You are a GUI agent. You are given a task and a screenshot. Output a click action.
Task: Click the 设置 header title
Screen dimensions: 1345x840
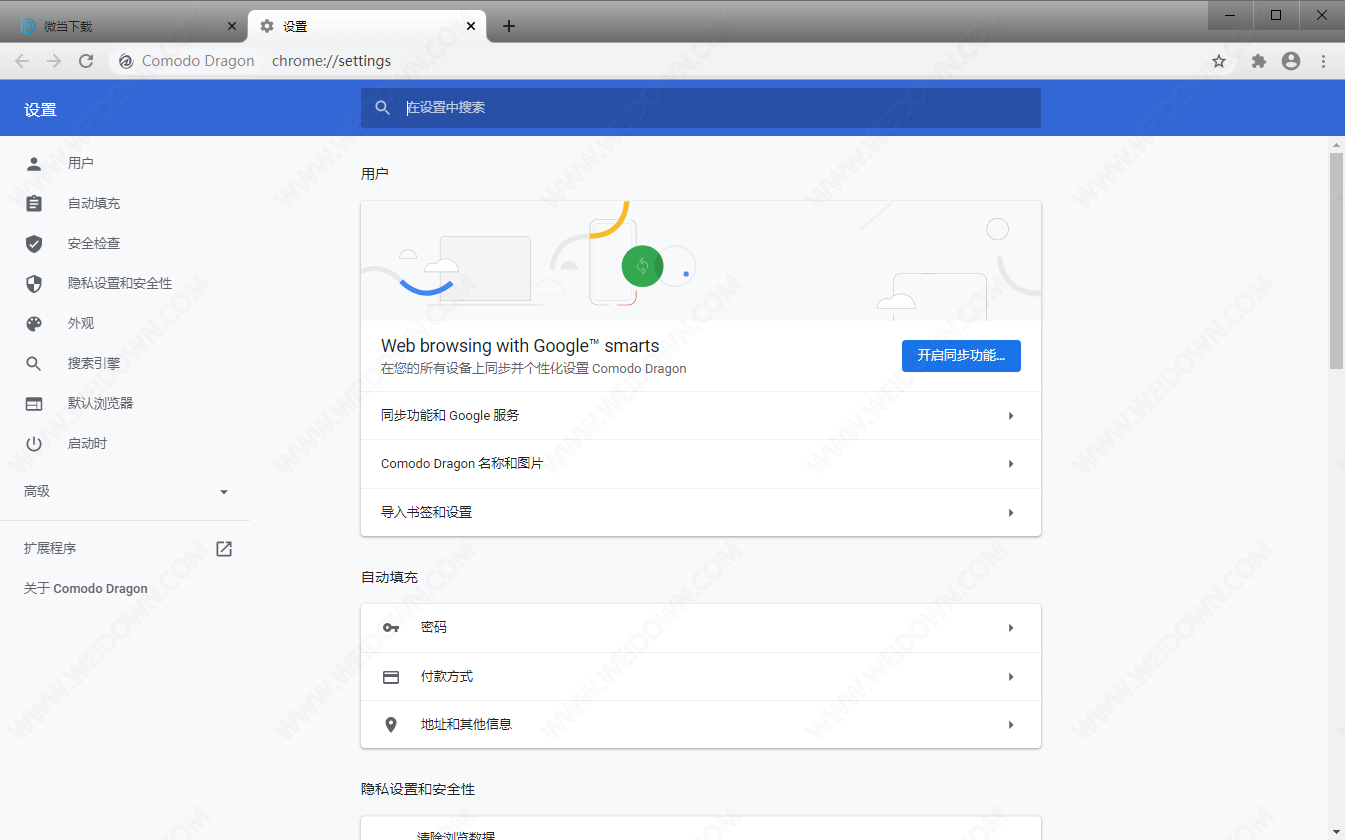[x=41, y=110]
